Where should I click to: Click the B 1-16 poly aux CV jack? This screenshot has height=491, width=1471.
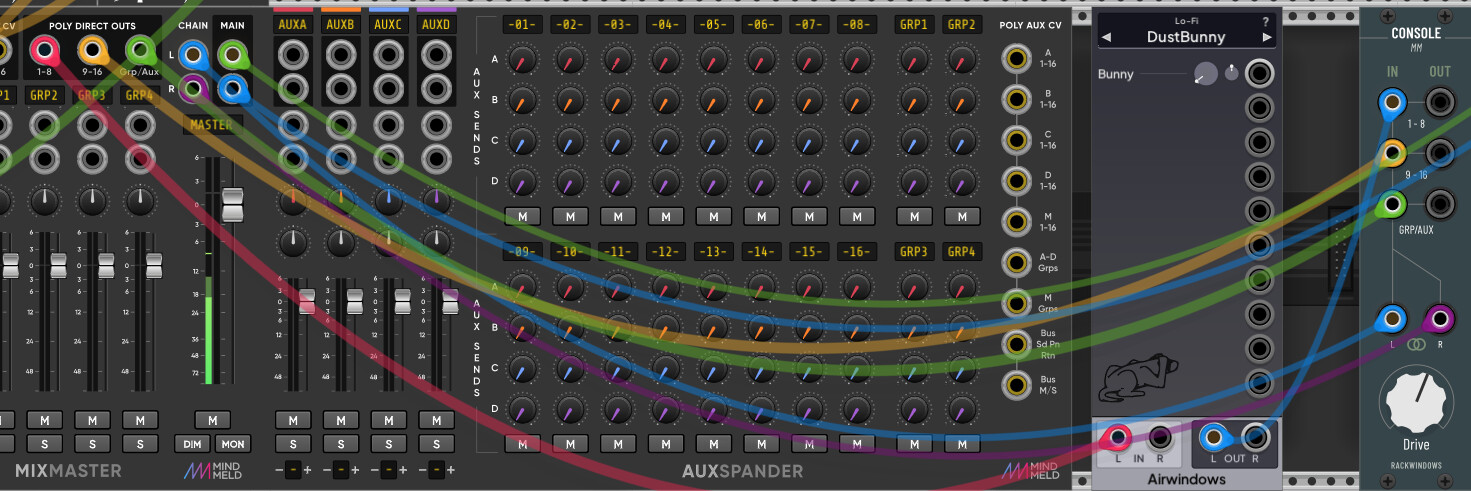pos(1017,98)
